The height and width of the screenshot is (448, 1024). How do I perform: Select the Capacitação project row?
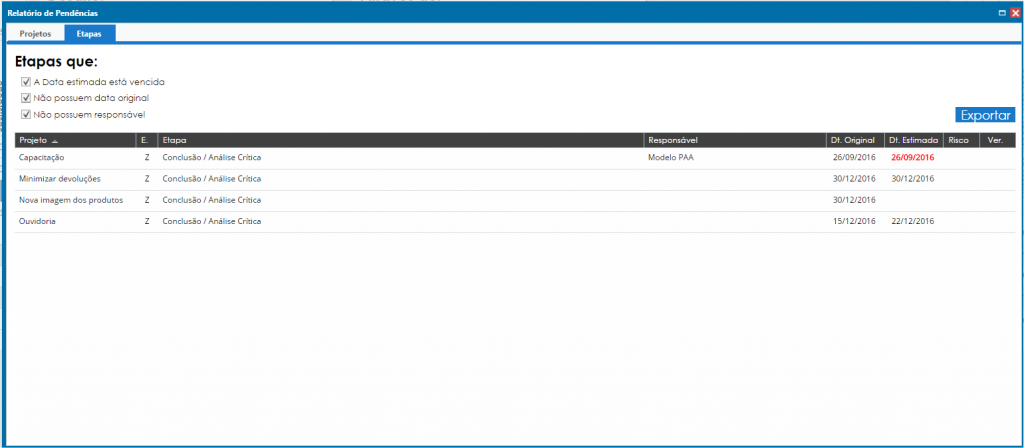515,158
